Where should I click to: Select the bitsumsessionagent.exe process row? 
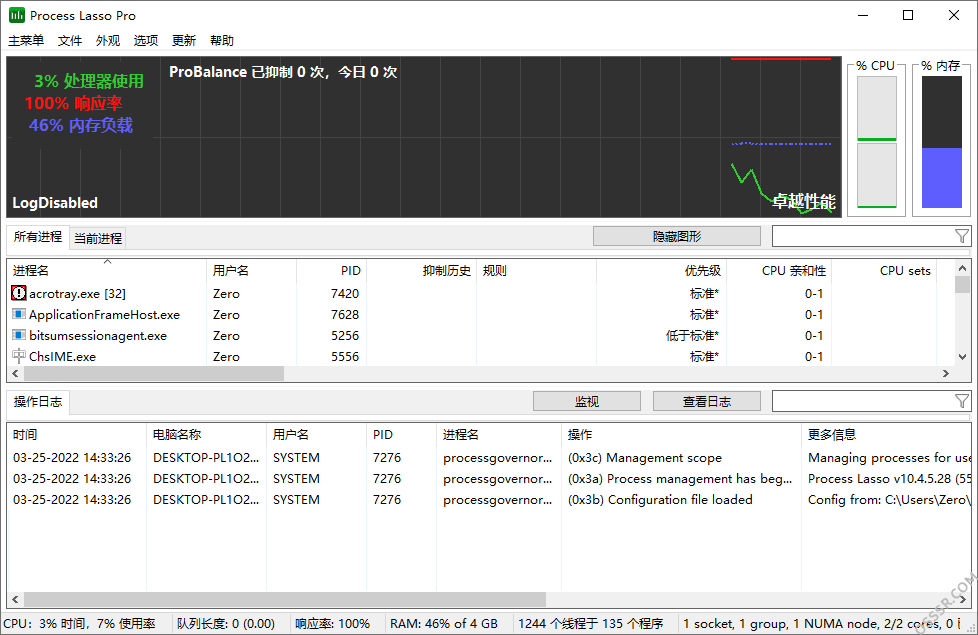point(481,336)
